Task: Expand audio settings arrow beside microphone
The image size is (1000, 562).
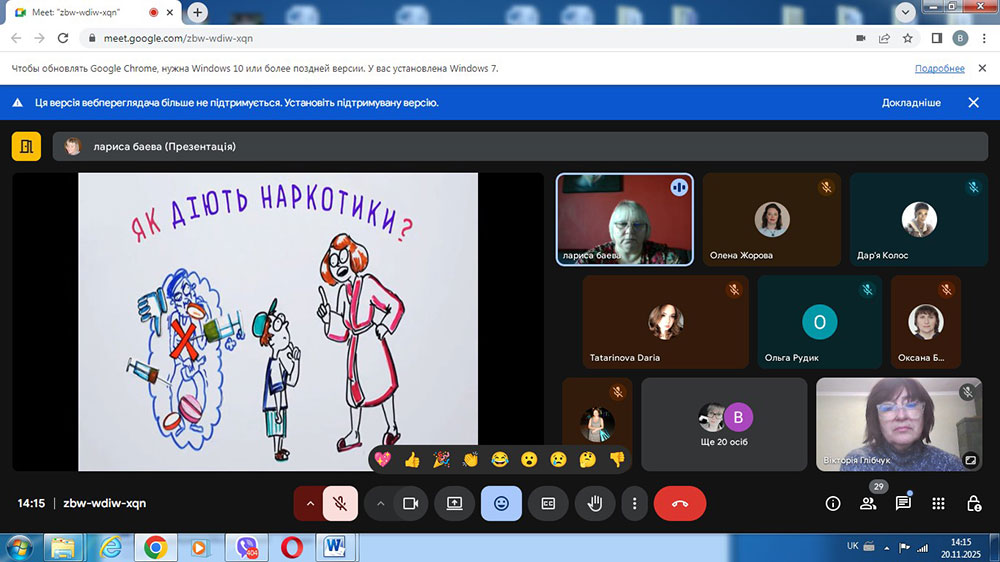Action: click(x=309, y=504)
